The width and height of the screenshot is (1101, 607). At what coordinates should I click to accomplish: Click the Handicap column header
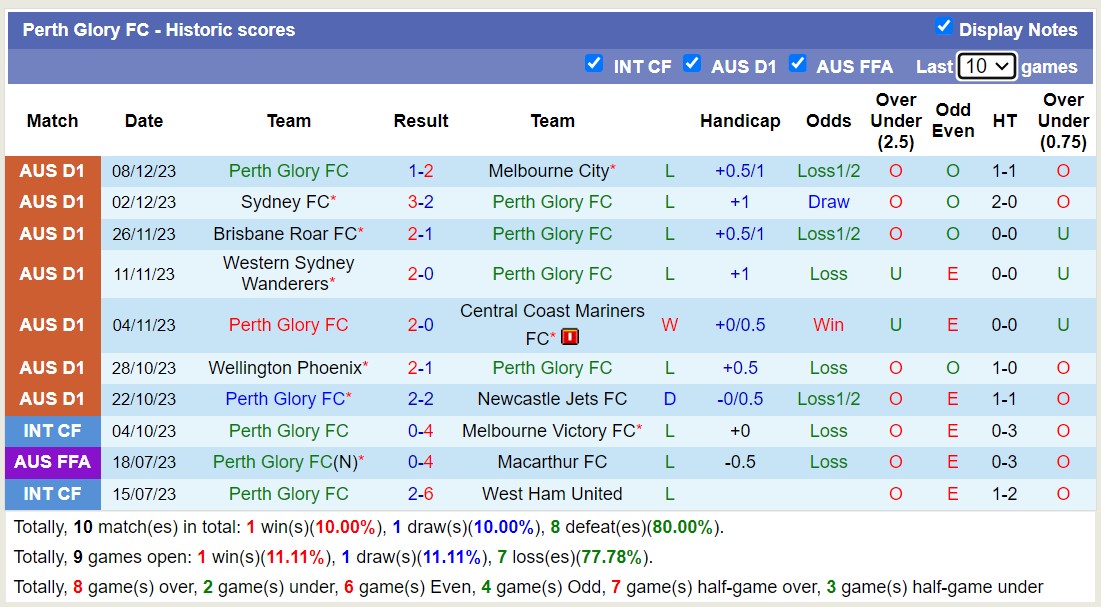740,121
